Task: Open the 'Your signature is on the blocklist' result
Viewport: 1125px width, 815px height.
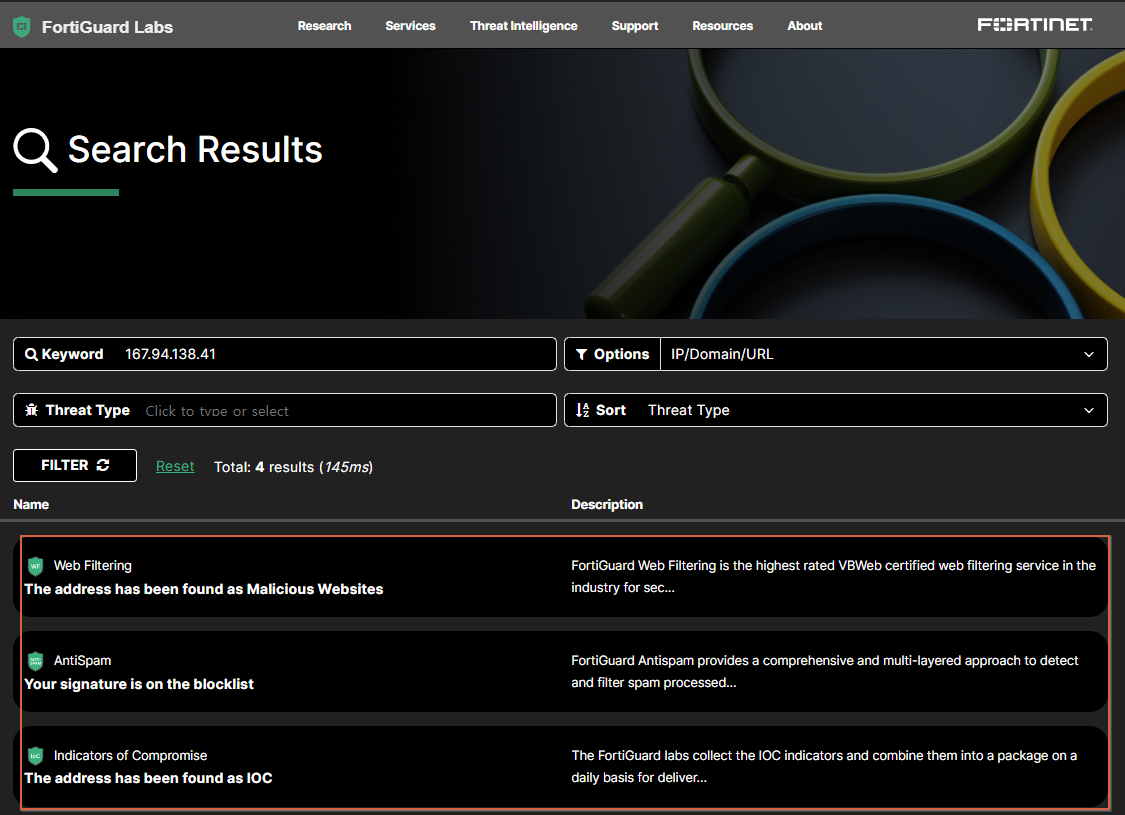Action: coord(139,684)
